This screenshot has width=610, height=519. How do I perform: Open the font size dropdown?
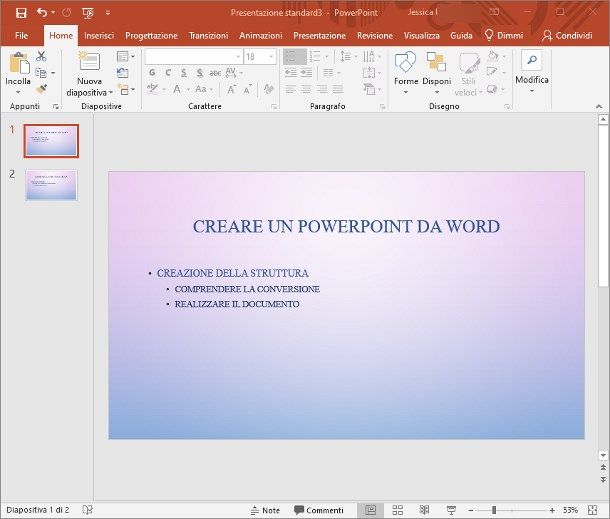271,57
